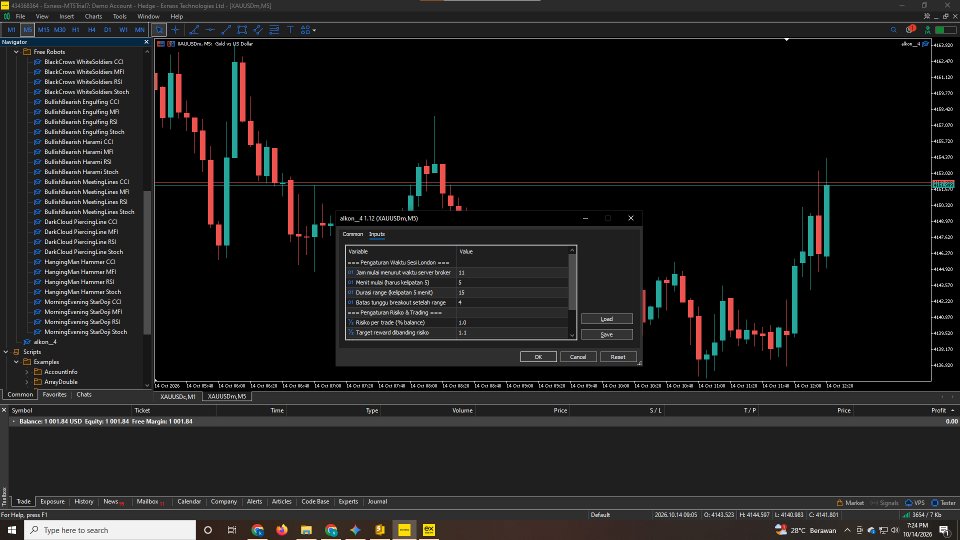Choose the text label tool
The image size is (960, 540).
pyautogui.click(x=290, y=29)
